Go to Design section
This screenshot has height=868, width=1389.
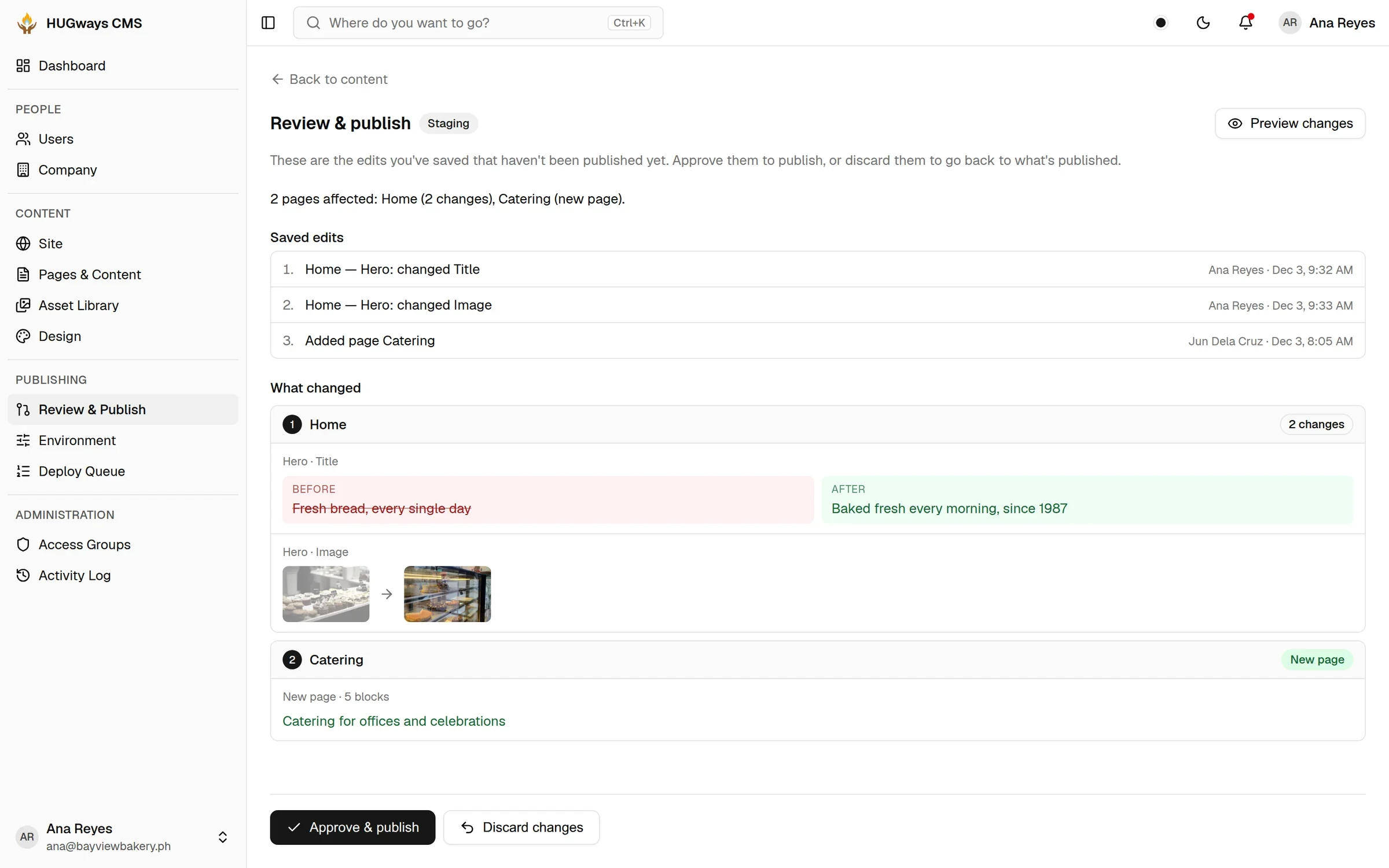click(123, 336)
